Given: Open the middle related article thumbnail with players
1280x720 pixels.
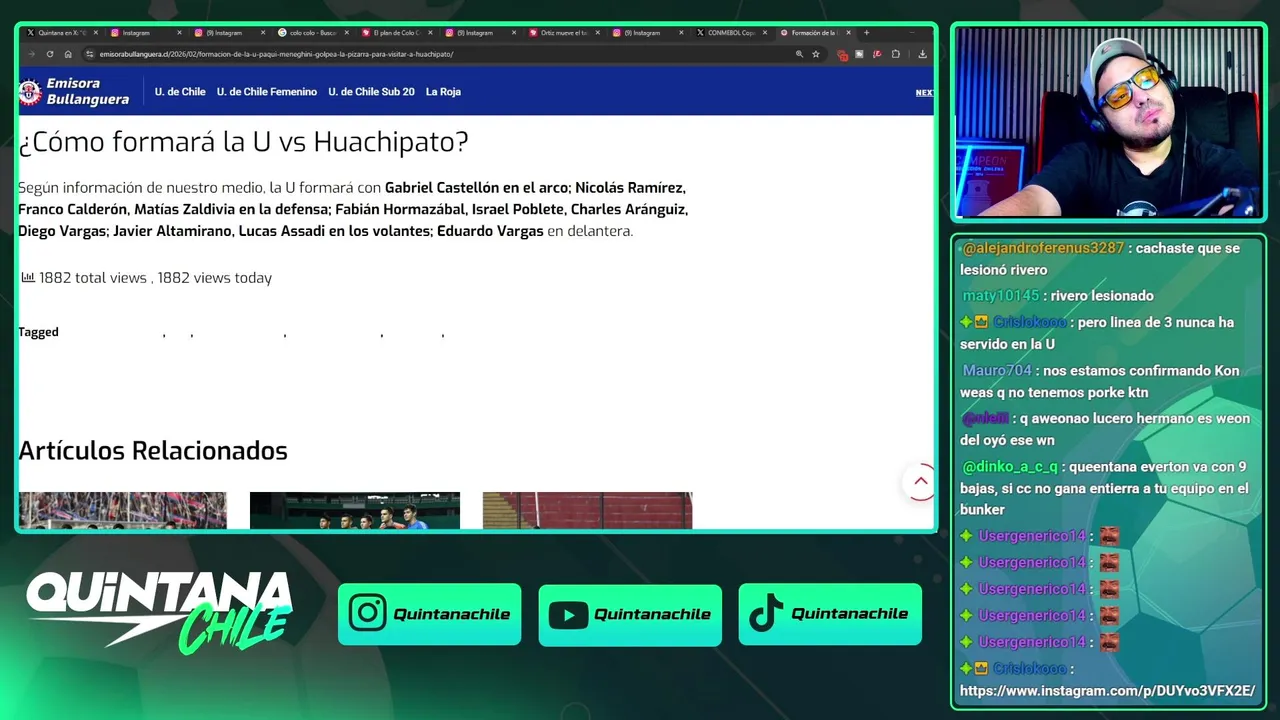Looking at the screenshot, I should [355, 510].
